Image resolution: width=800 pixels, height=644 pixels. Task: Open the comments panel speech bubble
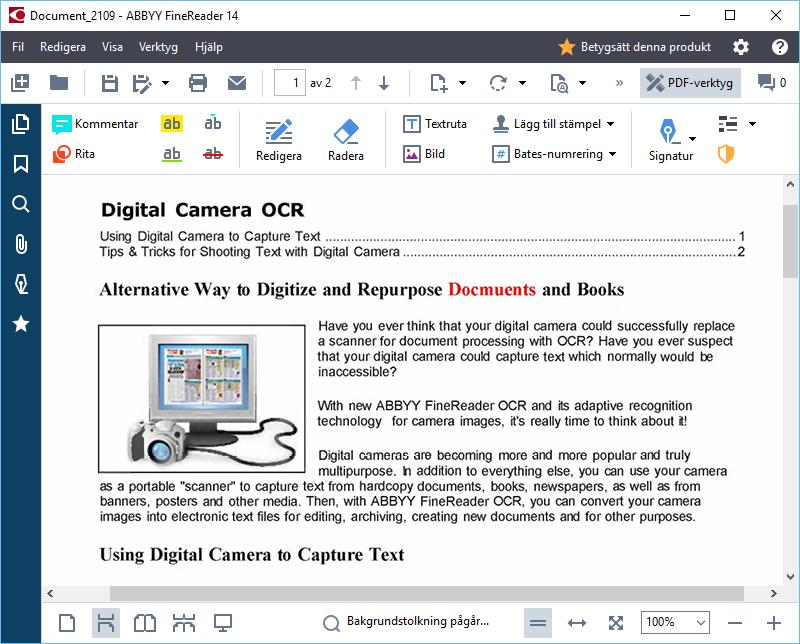771,83
